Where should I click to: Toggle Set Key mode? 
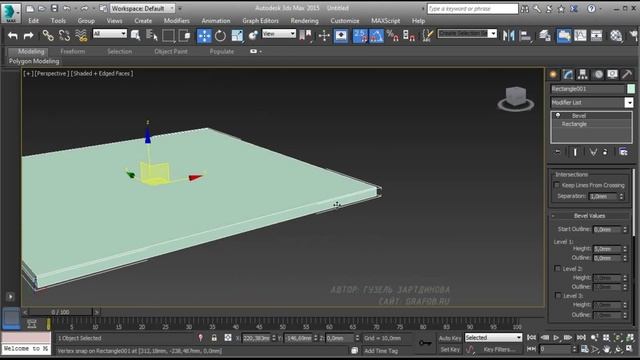click(450, 349)
